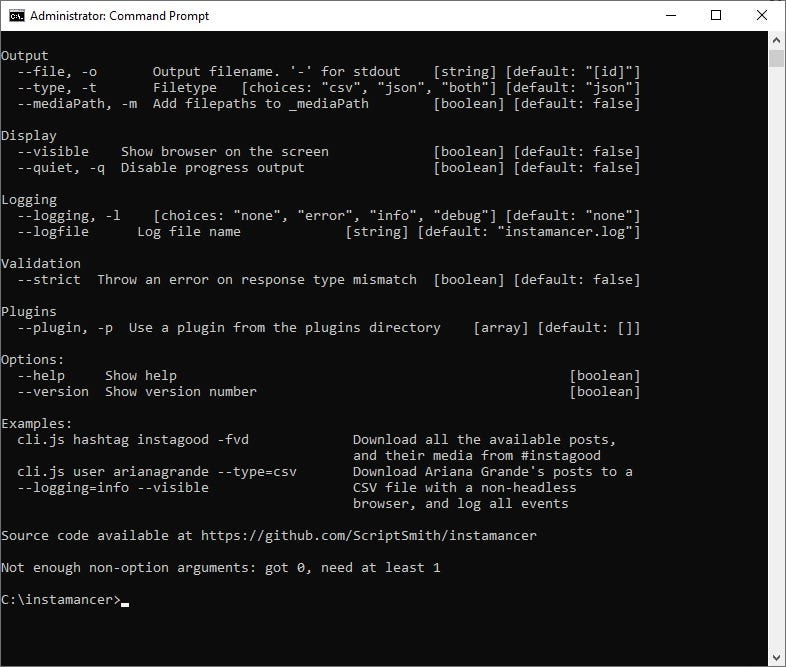Click 'Show version number' description
786x667 pixels.
click(x=181, y=392)
